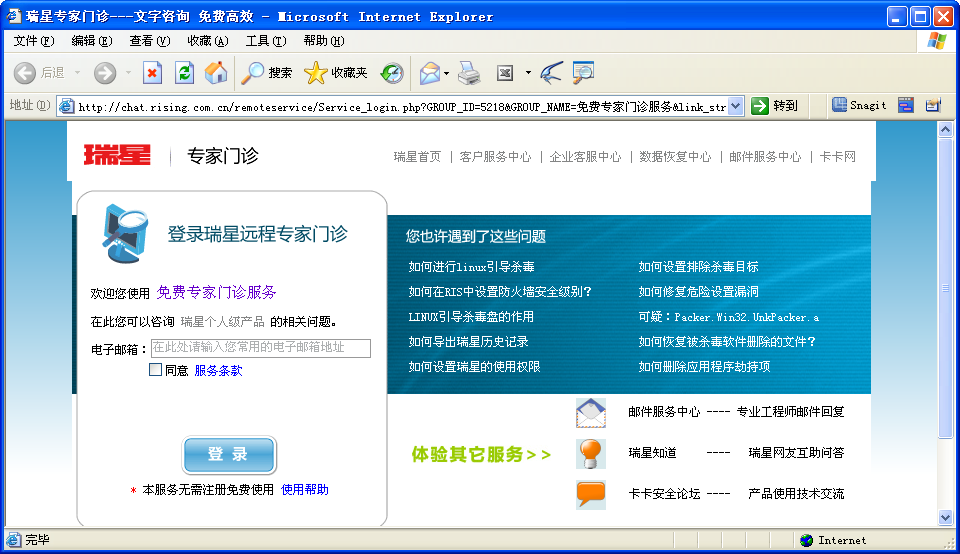Open 卡卡网 link

pyautogui.click(x=837, y=157)
